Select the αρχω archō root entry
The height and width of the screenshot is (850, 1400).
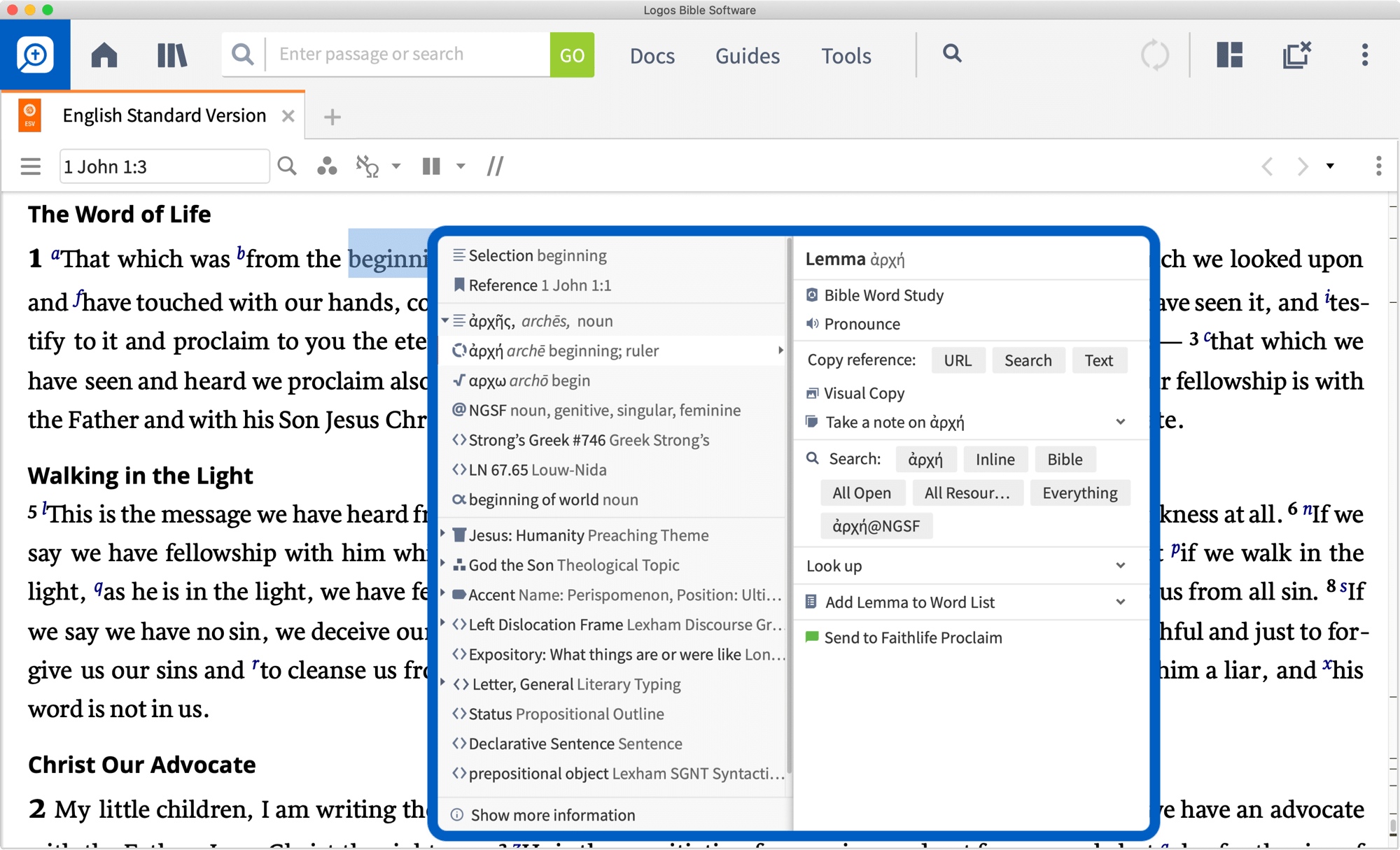612,381
